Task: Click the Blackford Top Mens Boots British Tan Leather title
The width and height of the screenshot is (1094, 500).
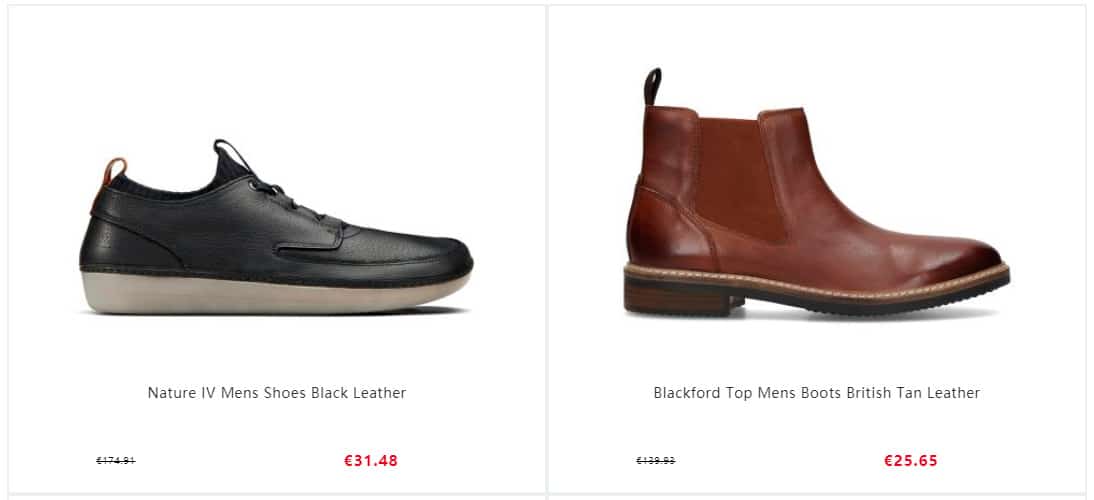Action: [816, 393]
